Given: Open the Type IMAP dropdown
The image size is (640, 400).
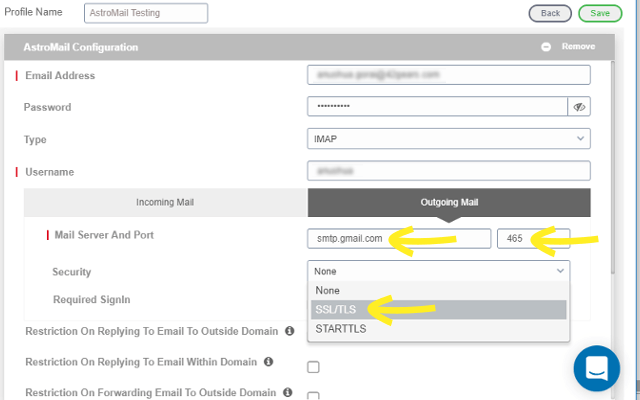Looking at the screenshot, I should pos(449,139).
